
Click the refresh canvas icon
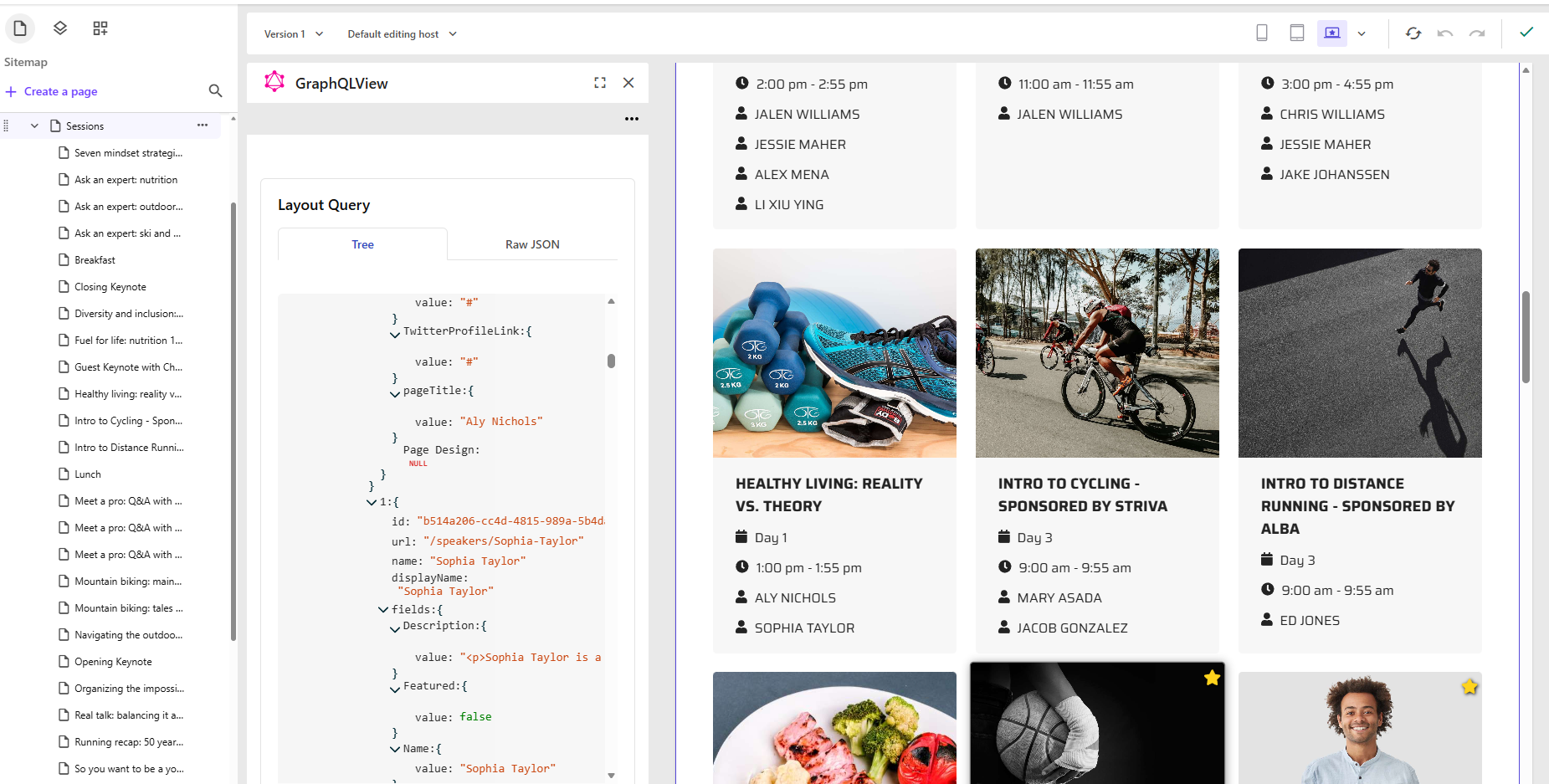tap(1413, 33)
